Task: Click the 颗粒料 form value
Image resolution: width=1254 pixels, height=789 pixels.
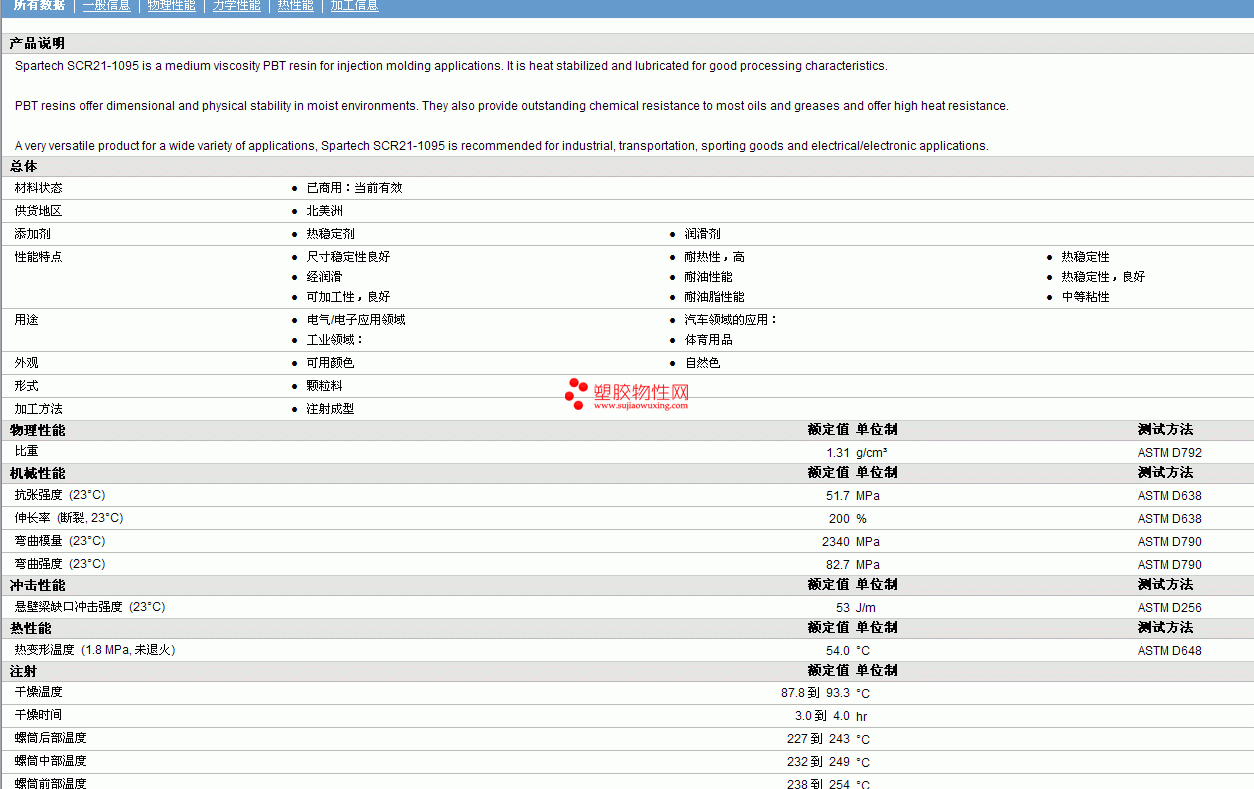Action: pyautogui.click(x=324, y=386)
